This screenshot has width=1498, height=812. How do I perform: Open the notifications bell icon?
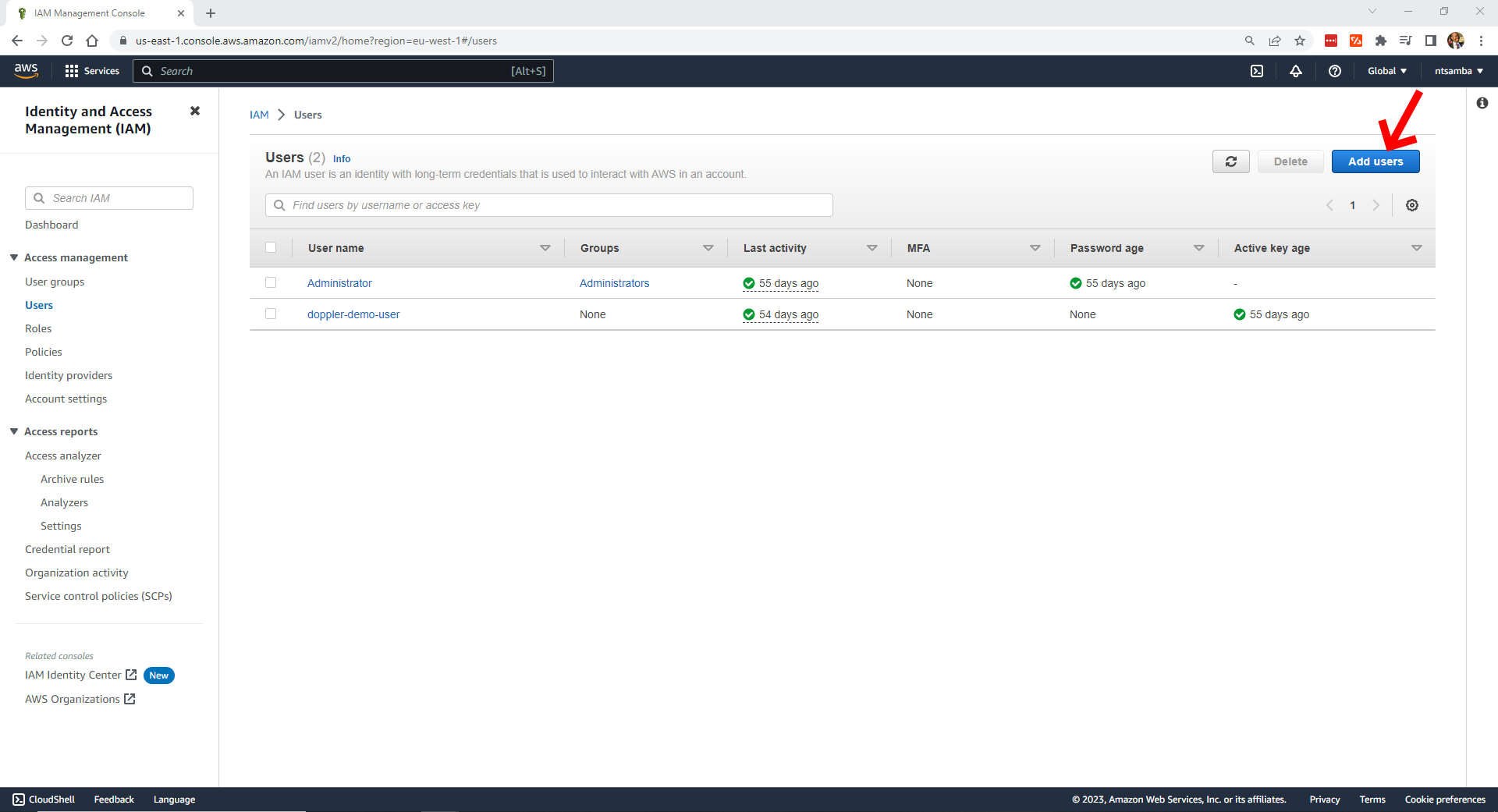click(1296, 71)
